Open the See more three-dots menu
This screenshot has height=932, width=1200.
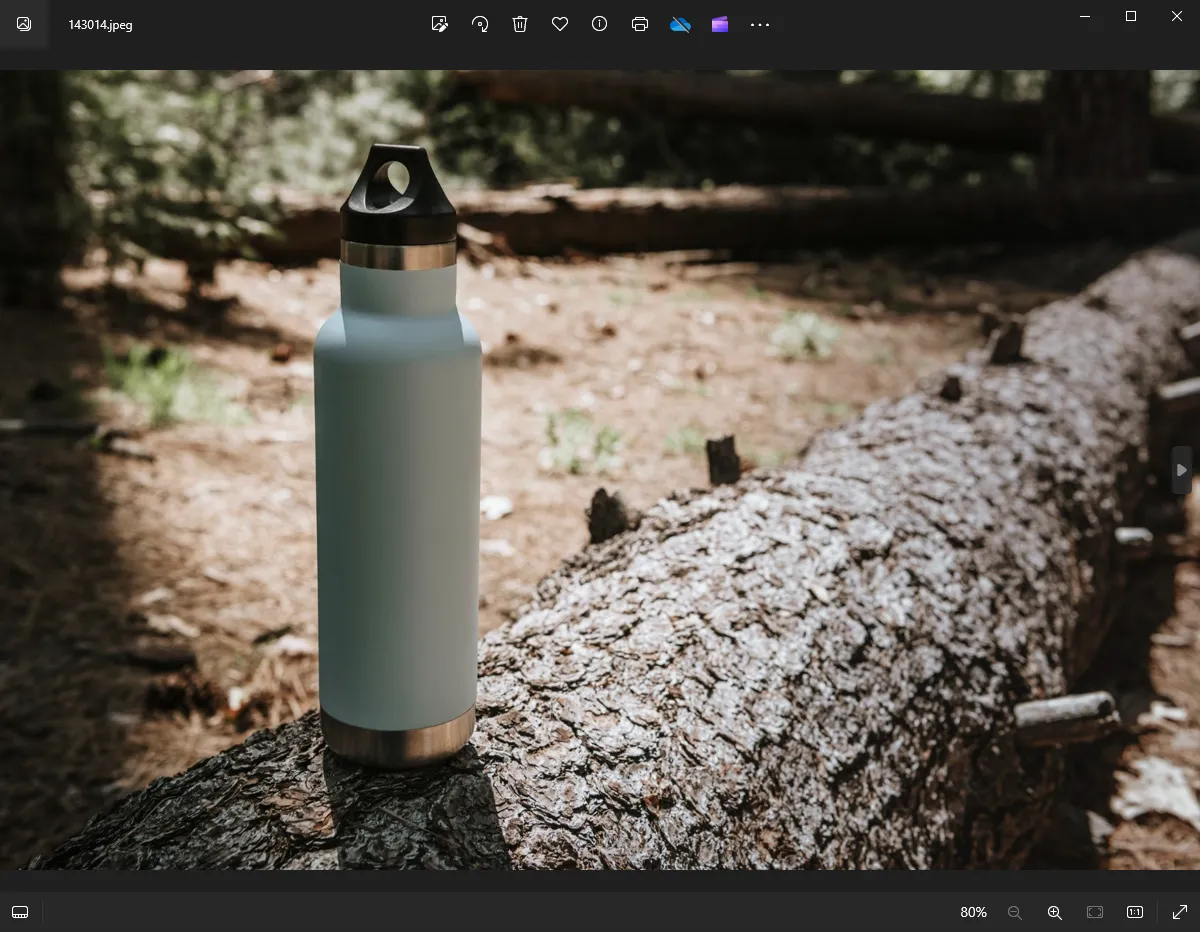760,24
